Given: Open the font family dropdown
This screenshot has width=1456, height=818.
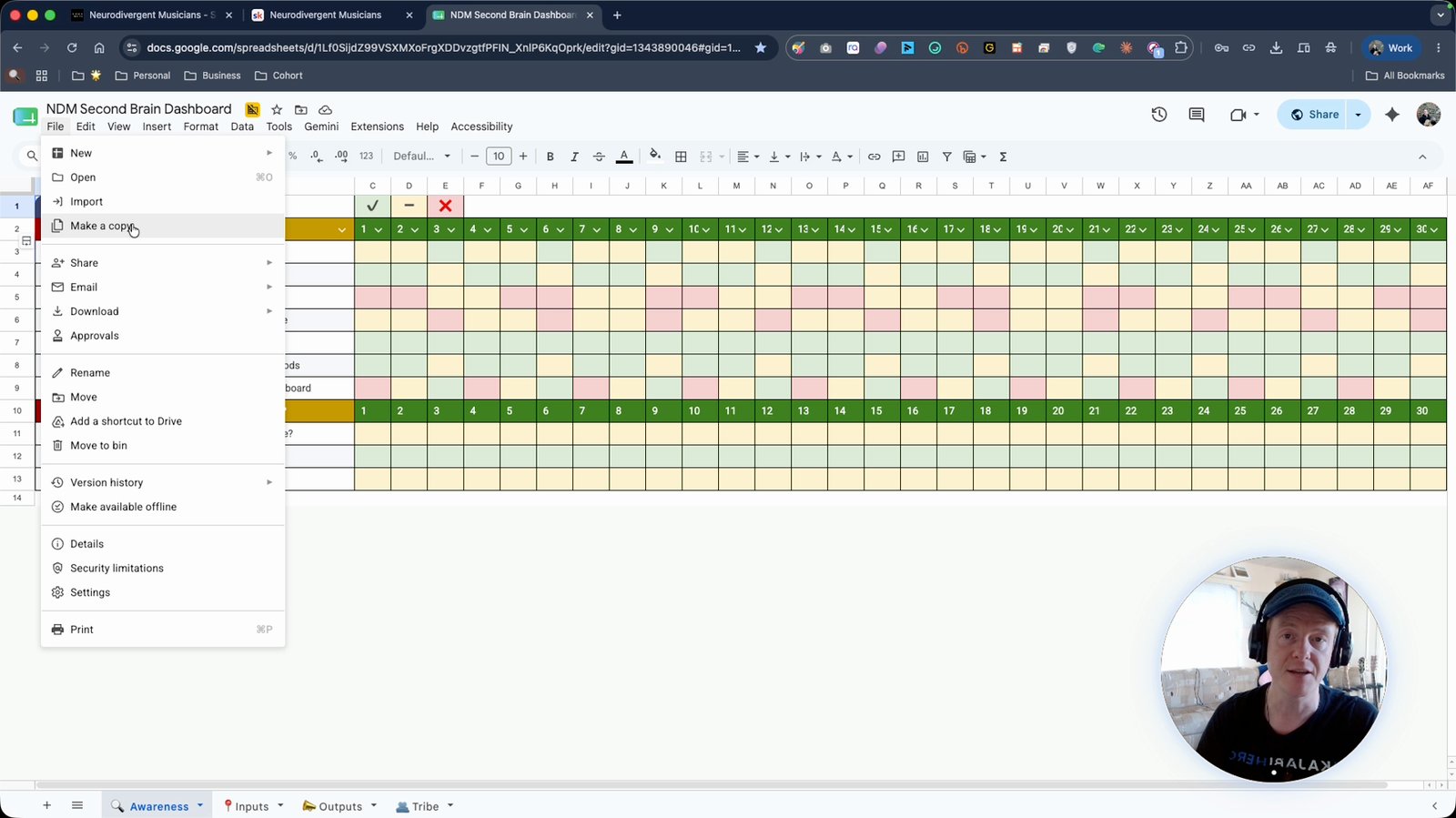Looking at the screenshot, I should click(x=421, y=157).
